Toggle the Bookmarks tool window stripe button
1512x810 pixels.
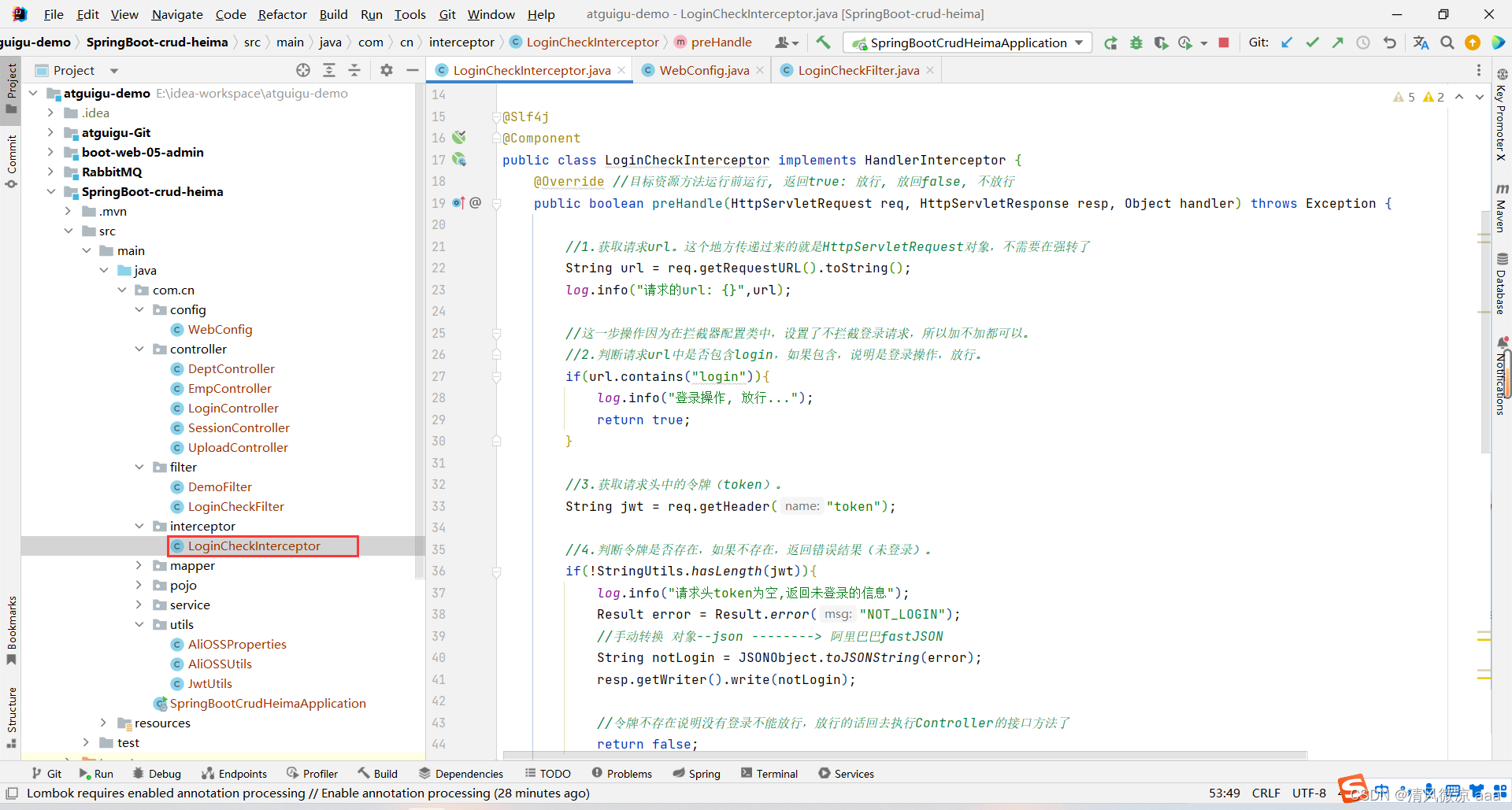[11, 630]
